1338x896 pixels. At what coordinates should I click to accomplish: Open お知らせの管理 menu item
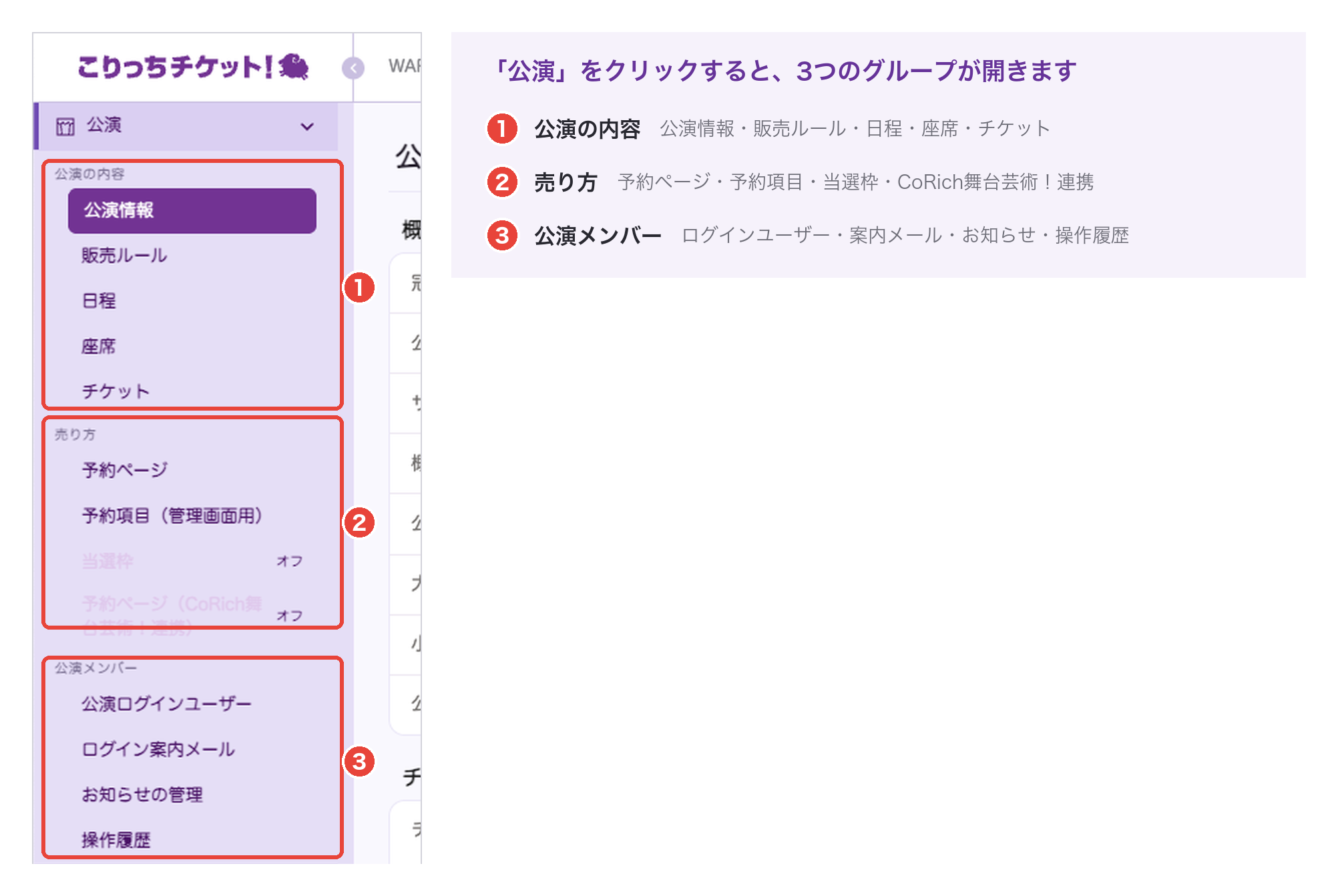[x=142, y=795]
